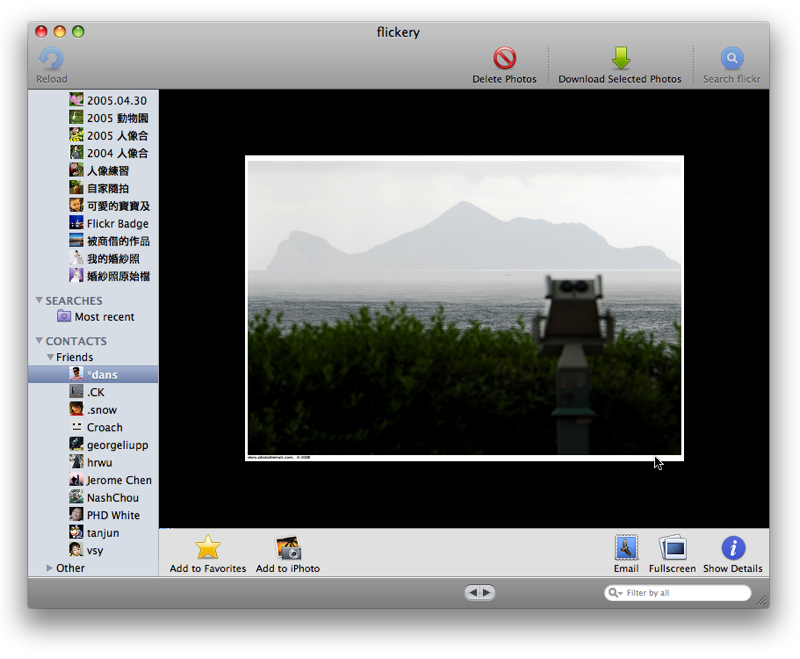Go to previous photo arrow
This screenshot has height=659, width=800.
[x=472, y=592]
